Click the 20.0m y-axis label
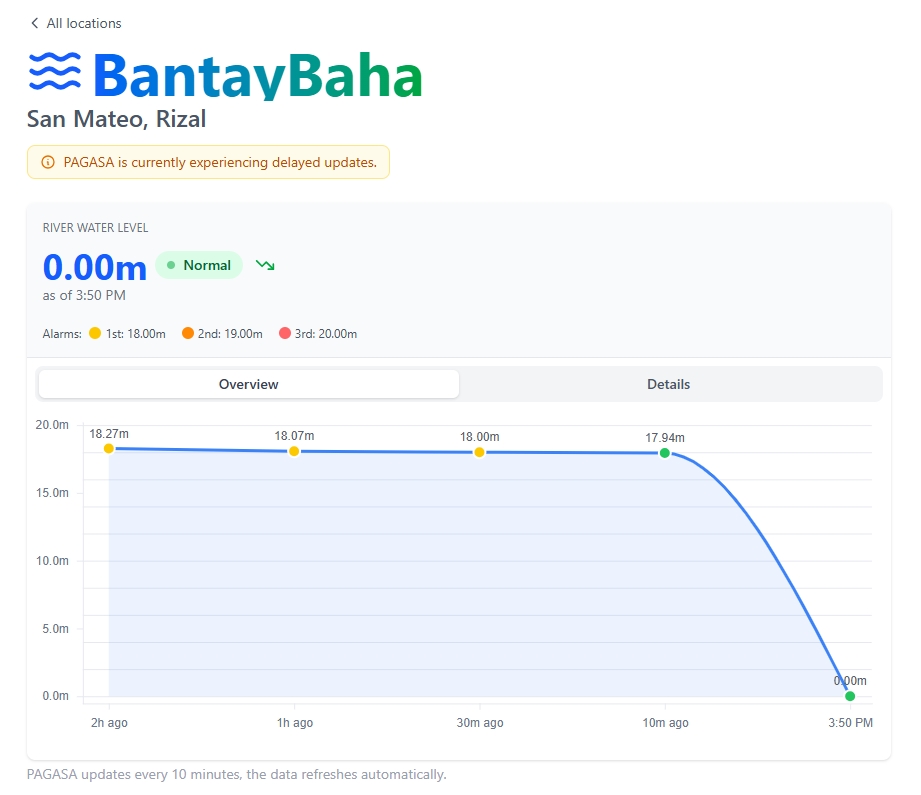 pyautogui.click(x=52, y=425)
